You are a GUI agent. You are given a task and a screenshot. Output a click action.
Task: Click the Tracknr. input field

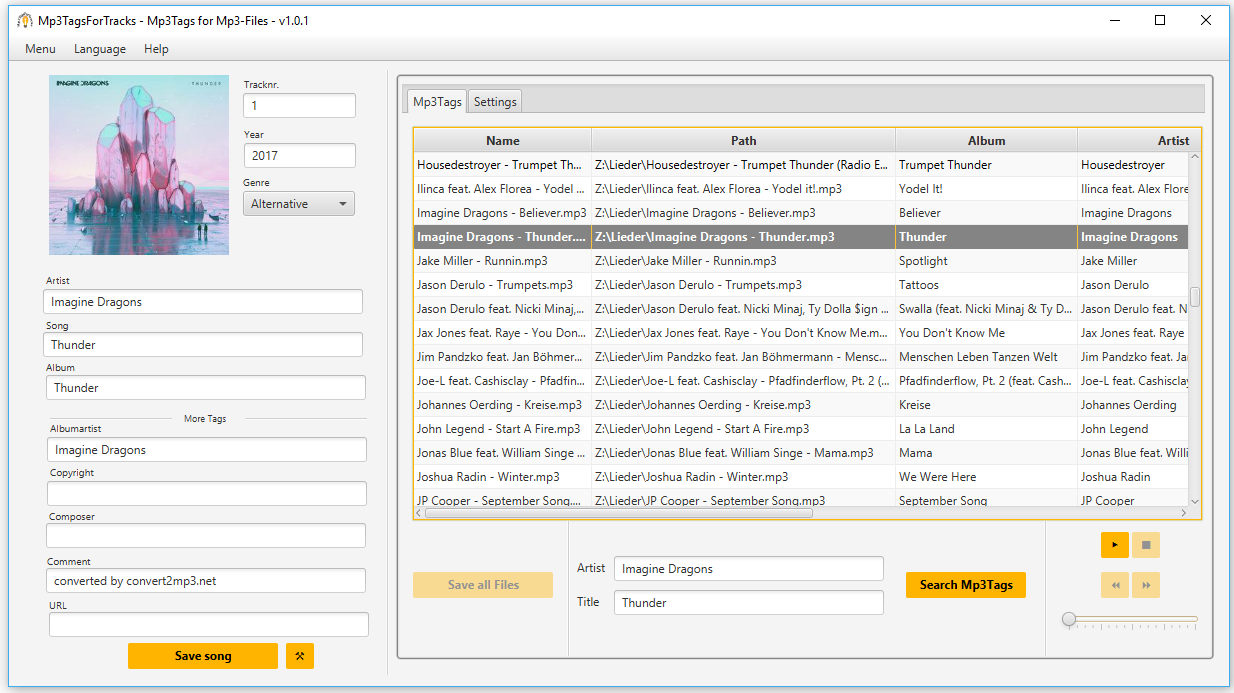point(299,106)
